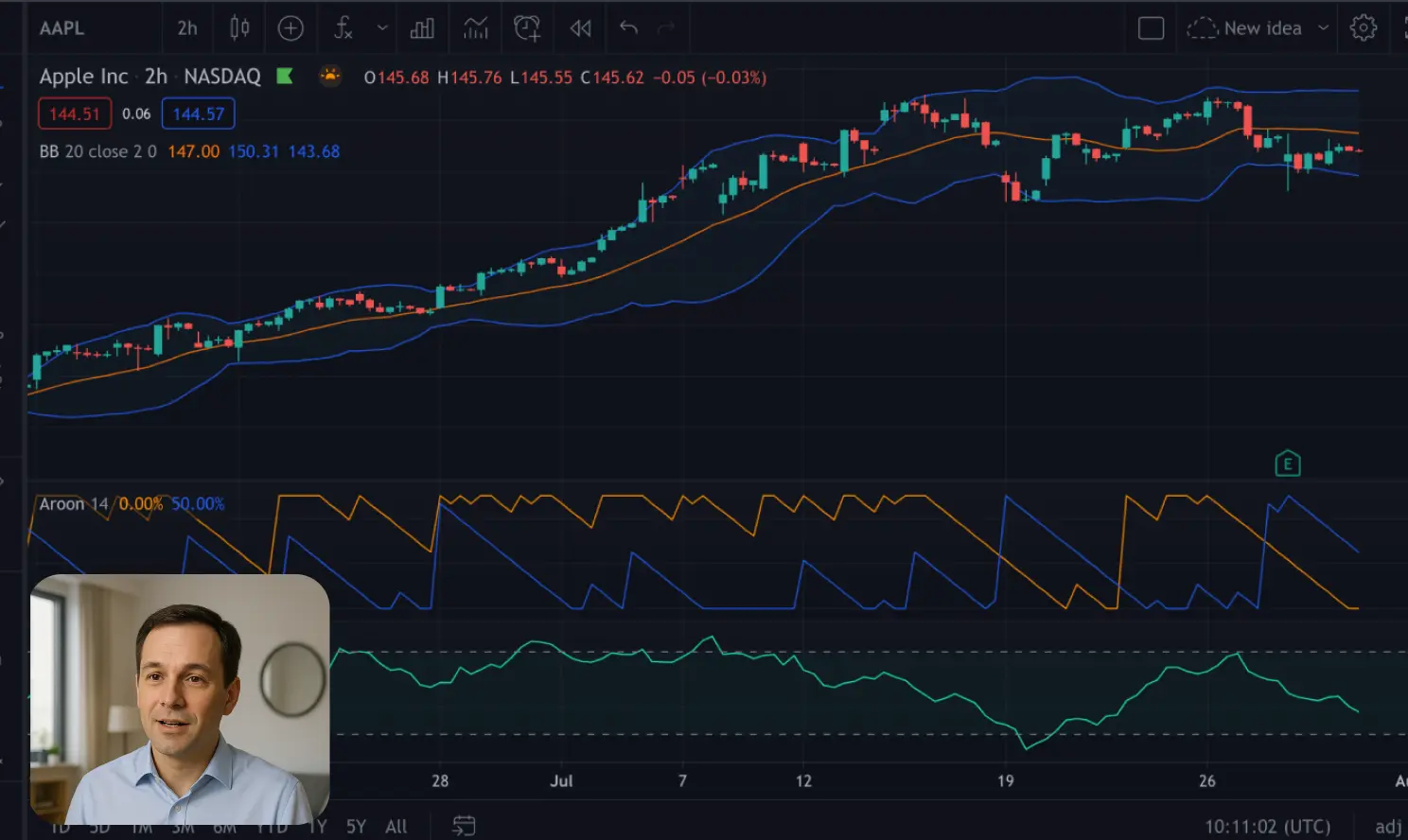Viewport: 1408px width, 840px height.
Task: Select the All time range tab
Action: 396,827
